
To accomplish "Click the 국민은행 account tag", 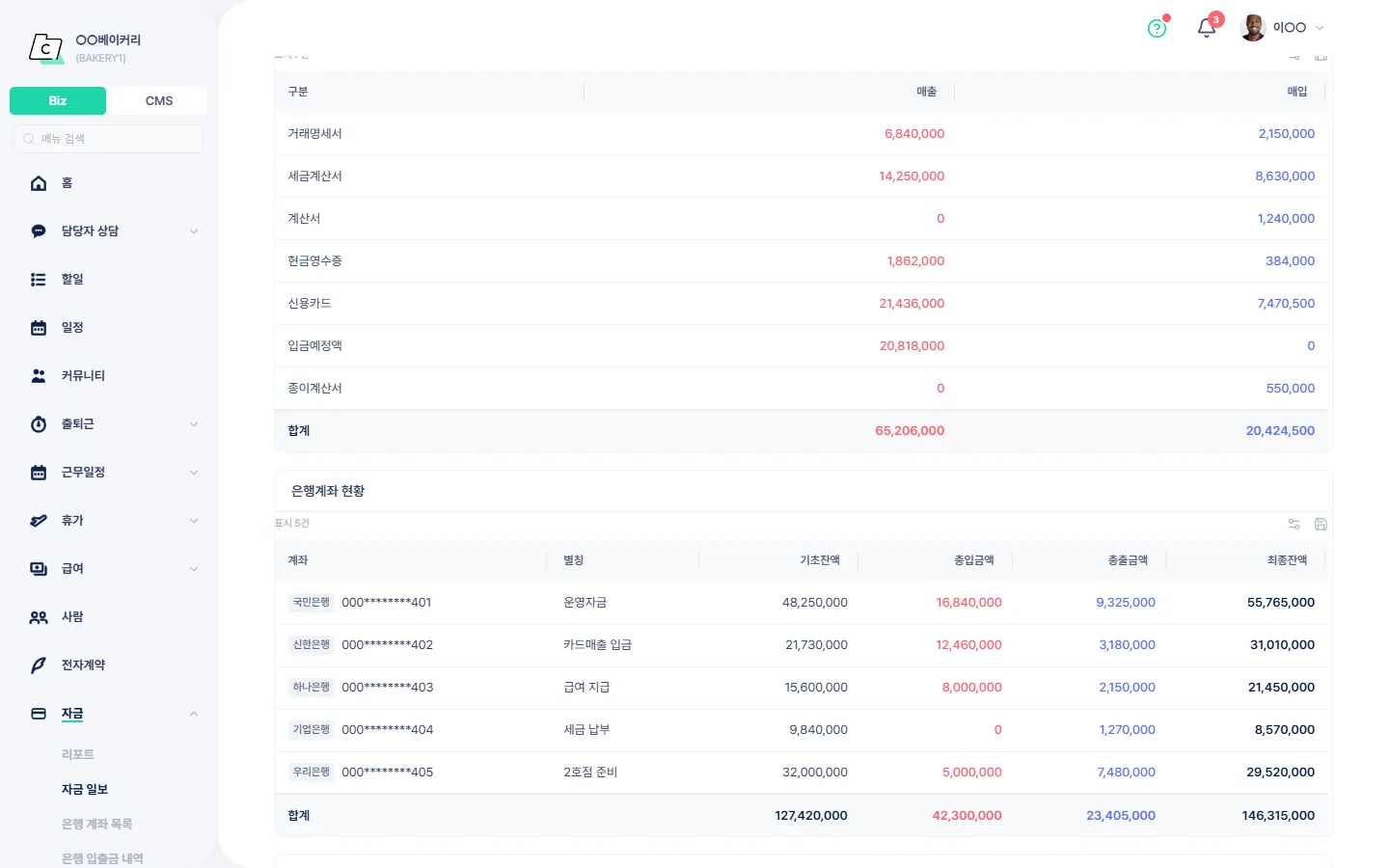I will pos(312,603).
